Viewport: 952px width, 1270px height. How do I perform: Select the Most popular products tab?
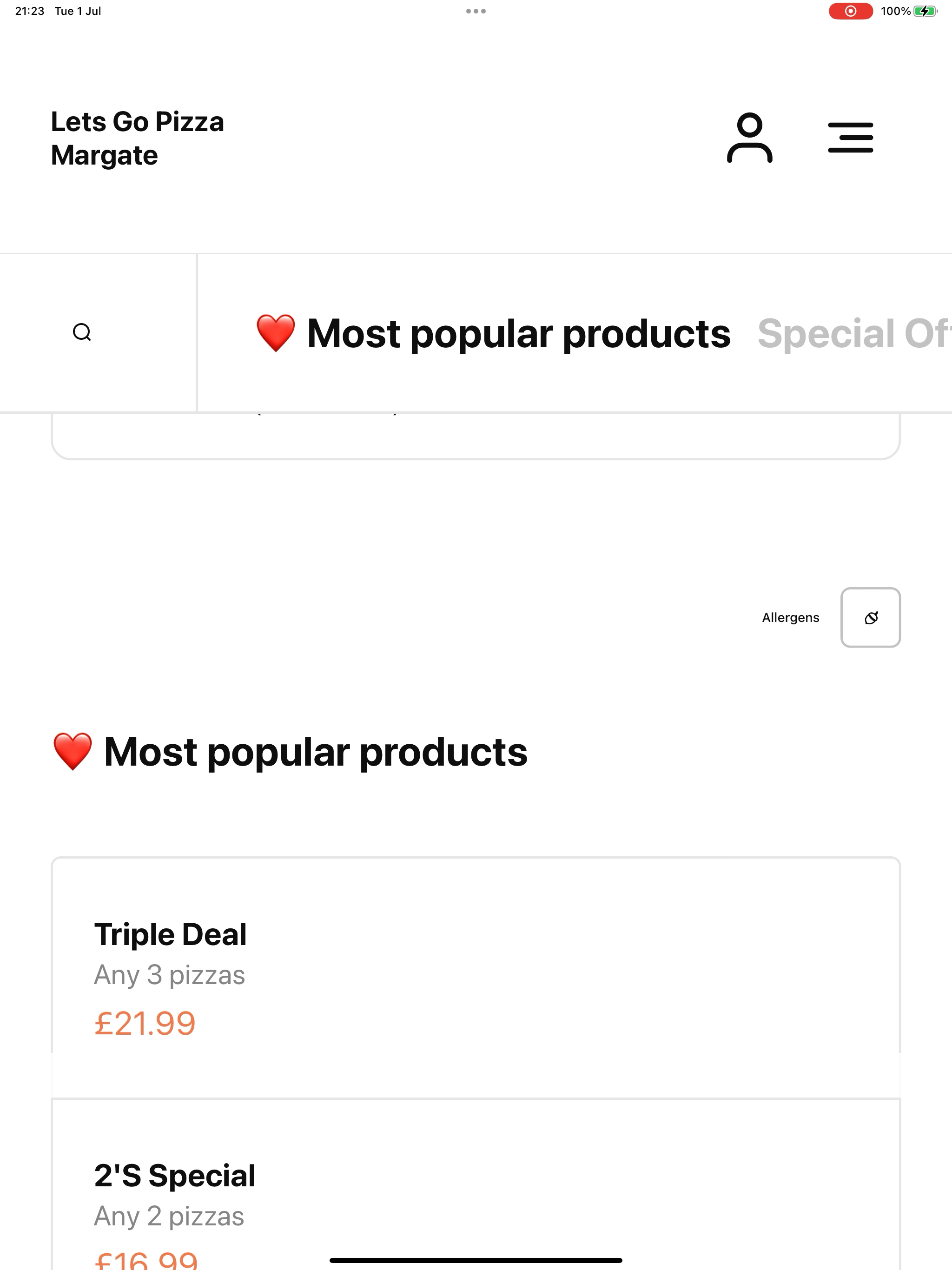pos(493,334)
